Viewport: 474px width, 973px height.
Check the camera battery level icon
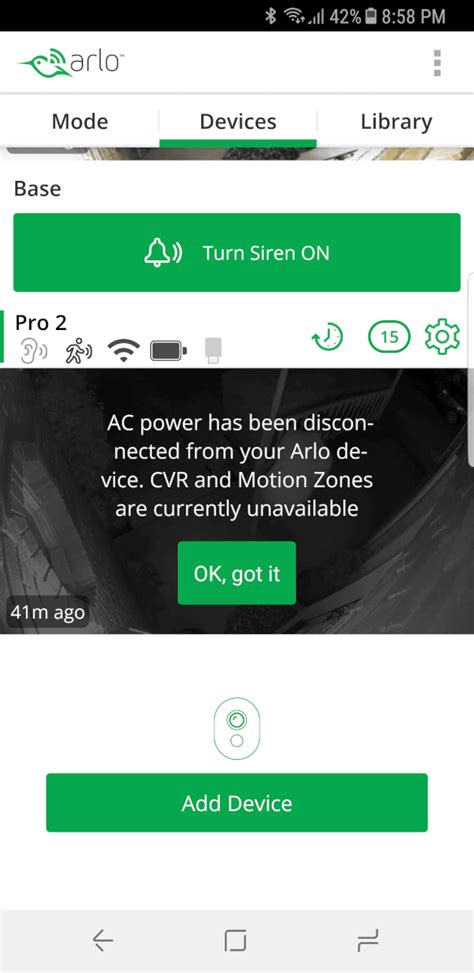click(168, 351)
